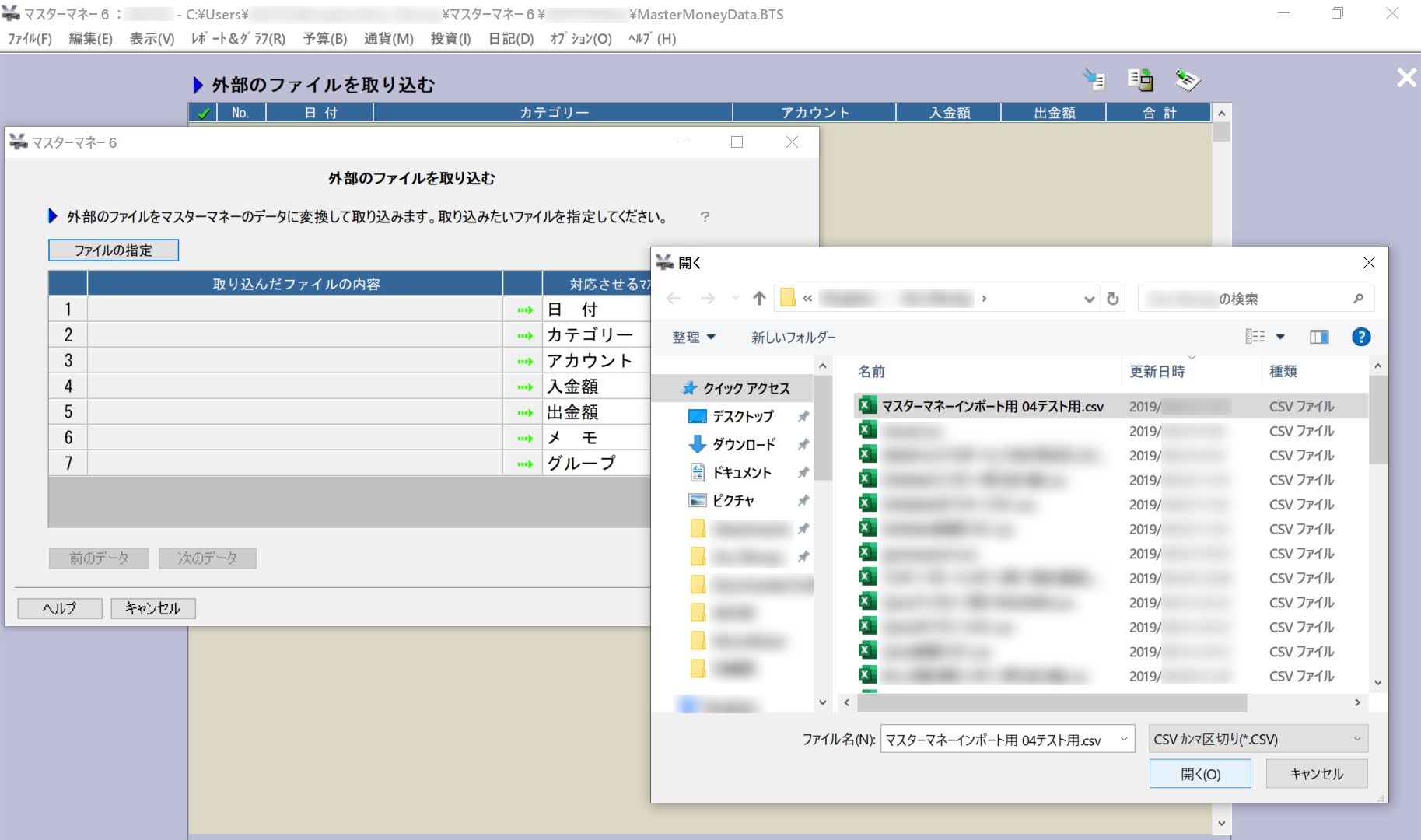This screenshot has width=1421, height=840.
Task: Click the ? help mark in import dialog
Action: pyautogui.click(x=705, y=217)
